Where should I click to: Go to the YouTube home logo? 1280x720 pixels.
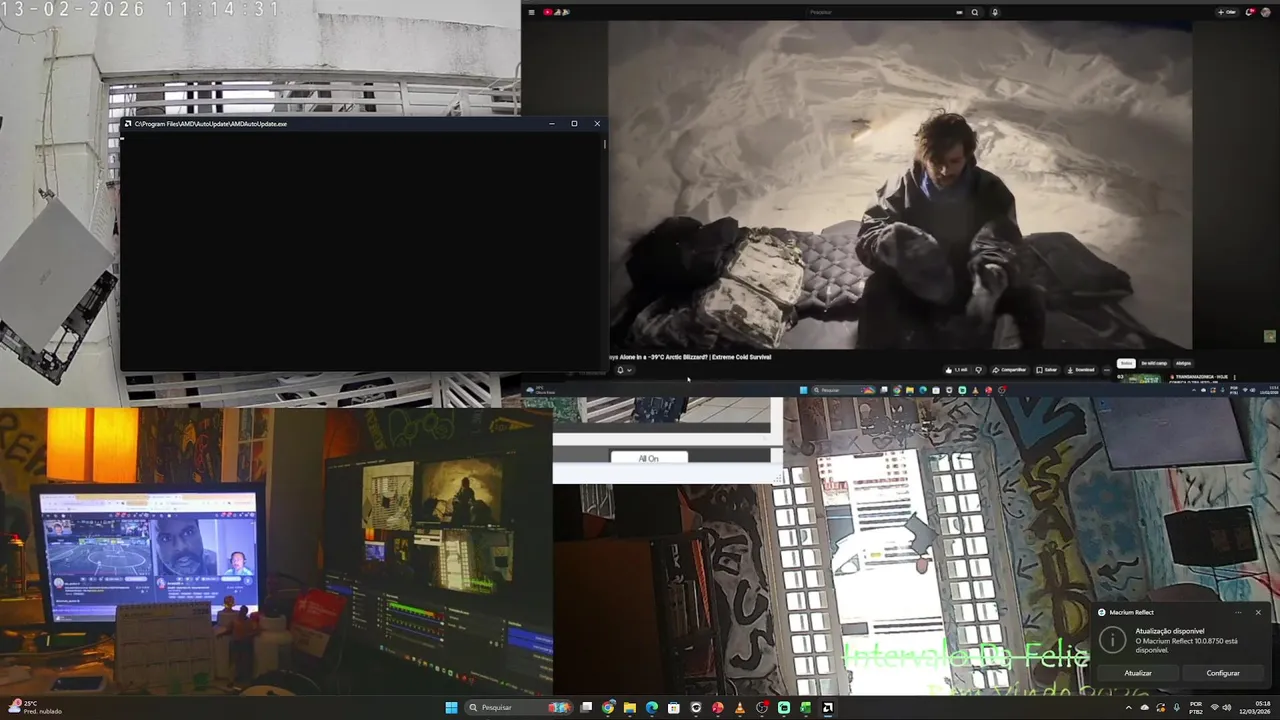point(556,12)
